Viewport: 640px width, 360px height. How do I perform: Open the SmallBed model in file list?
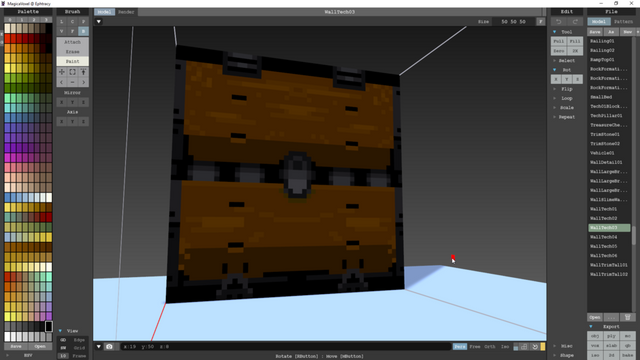click(x=609, y=97)
